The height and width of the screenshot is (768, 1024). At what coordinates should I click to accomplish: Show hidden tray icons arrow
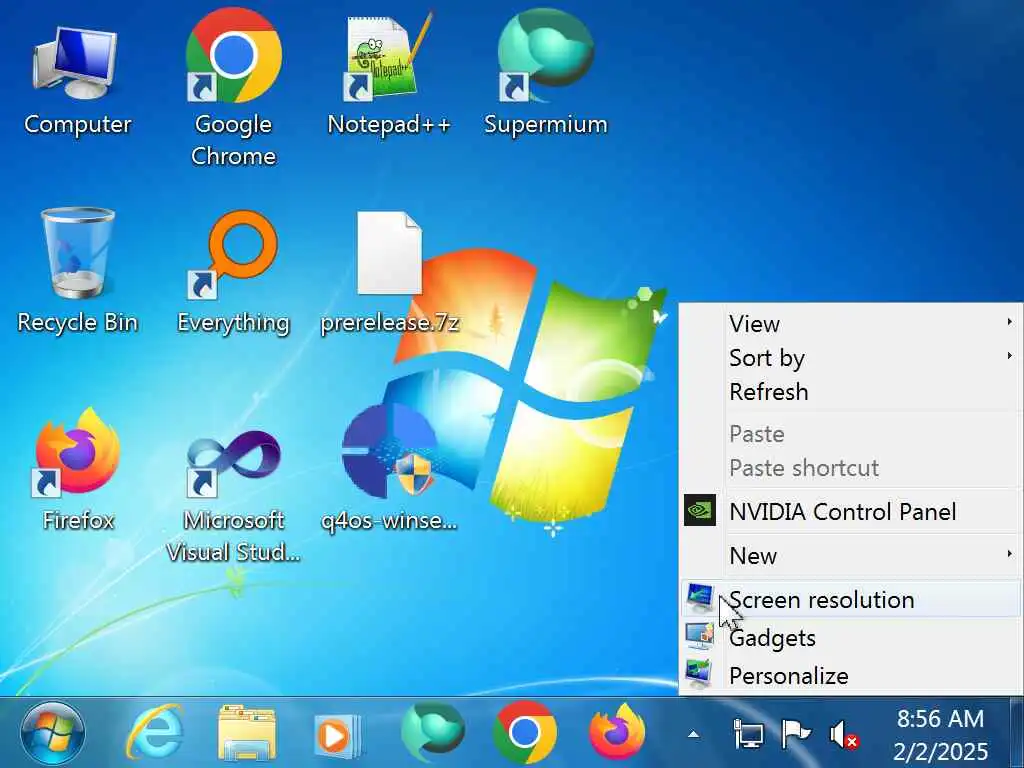point(694,735)
